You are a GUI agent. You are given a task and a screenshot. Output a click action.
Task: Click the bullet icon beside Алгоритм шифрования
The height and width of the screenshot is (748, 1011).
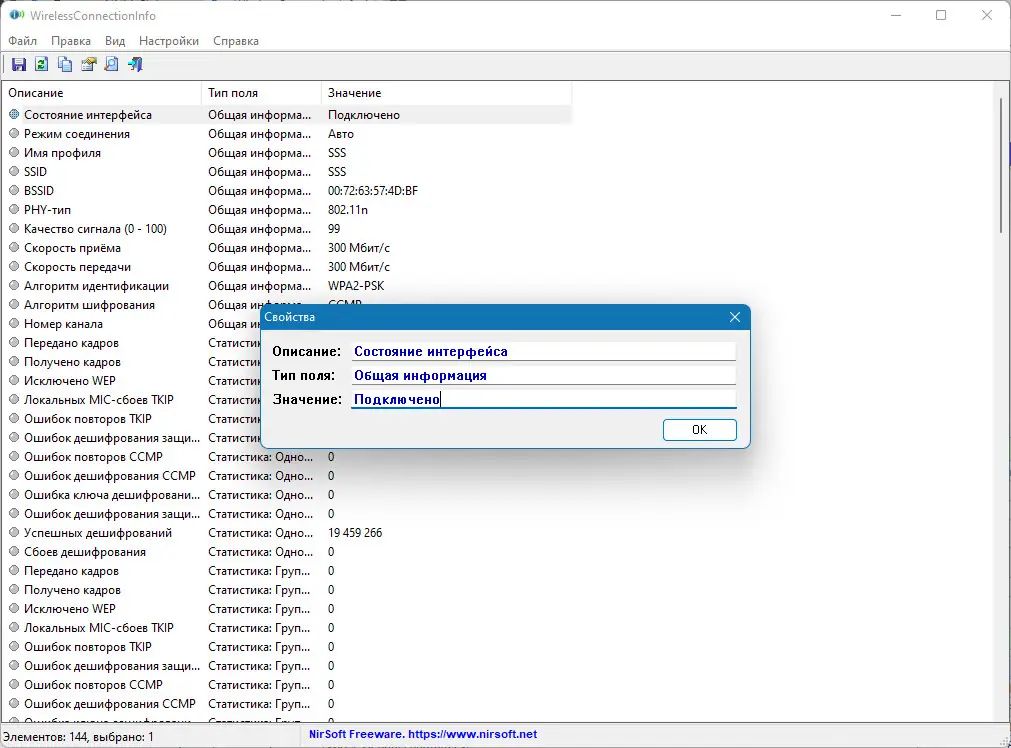click(14, 304)
